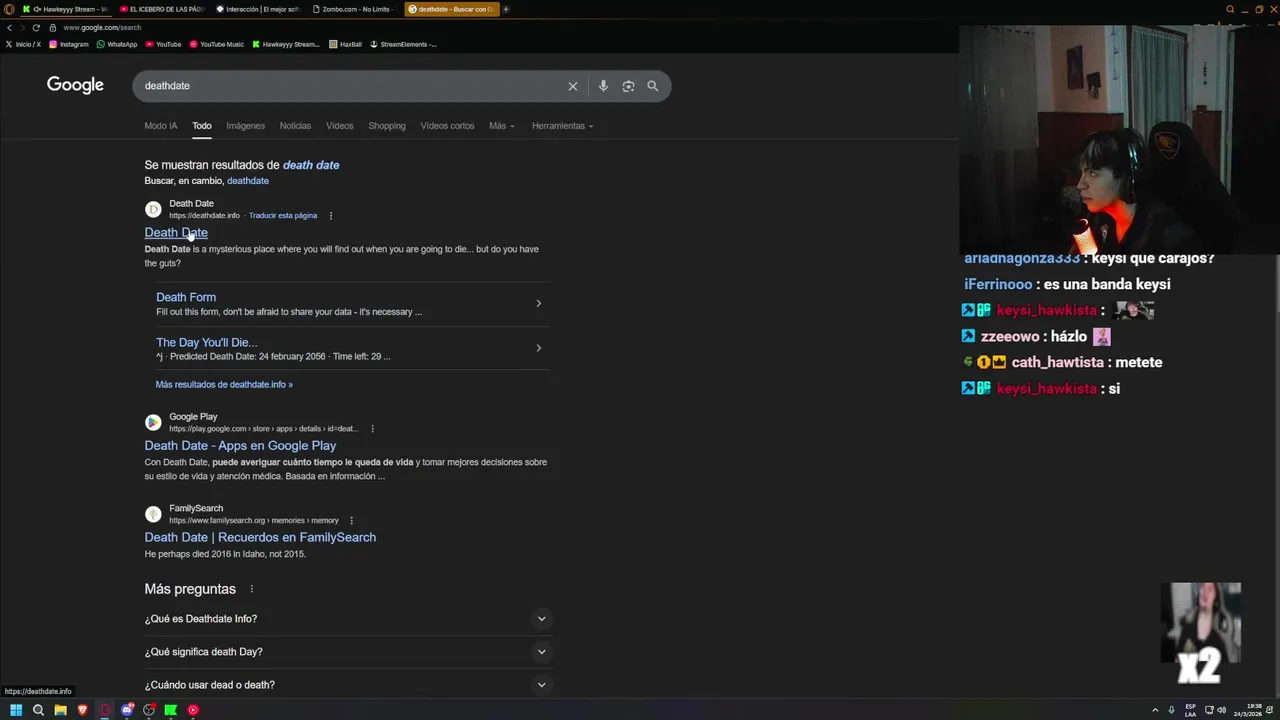The image size is (1280, 720).
Task: Open the Herramientas tools dropdown
Action: pyautogui.click(x=562, y=126)
